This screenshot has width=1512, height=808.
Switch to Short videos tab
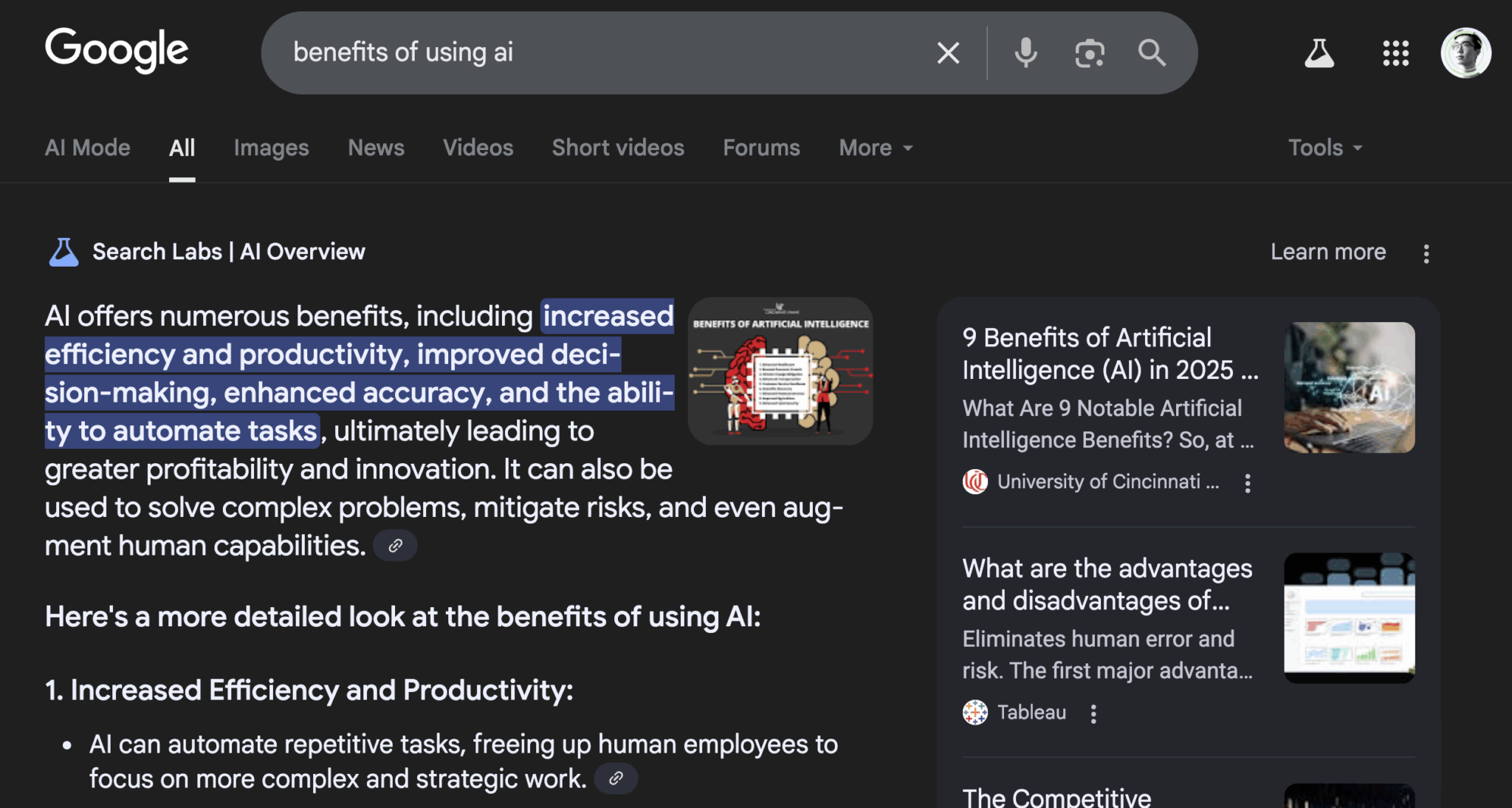(x=618, y=148)
